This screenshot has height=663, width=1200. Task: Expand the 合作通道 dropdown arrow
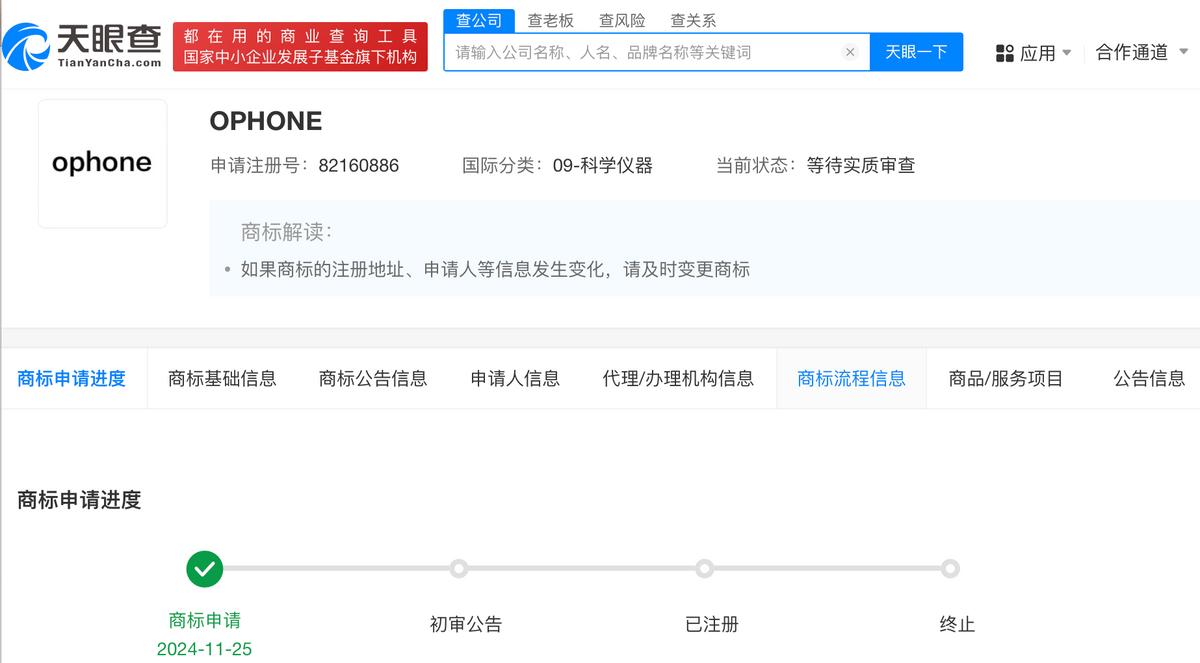coord(1184,53)
